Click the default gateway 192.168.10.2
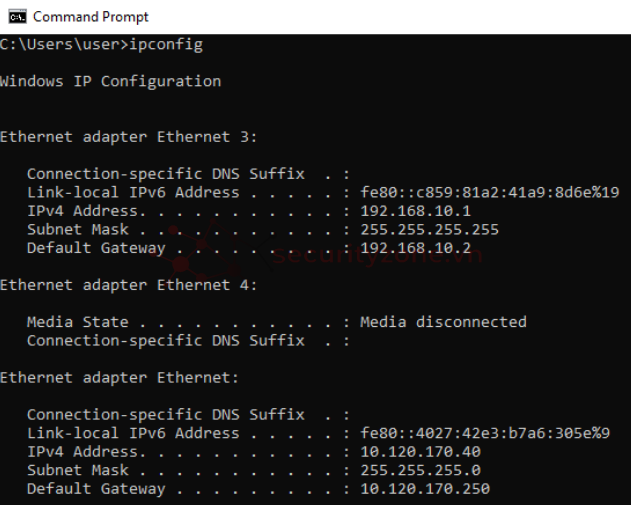Image resolution: width=631 pixels, height=505 pixels. pos(415,248)
